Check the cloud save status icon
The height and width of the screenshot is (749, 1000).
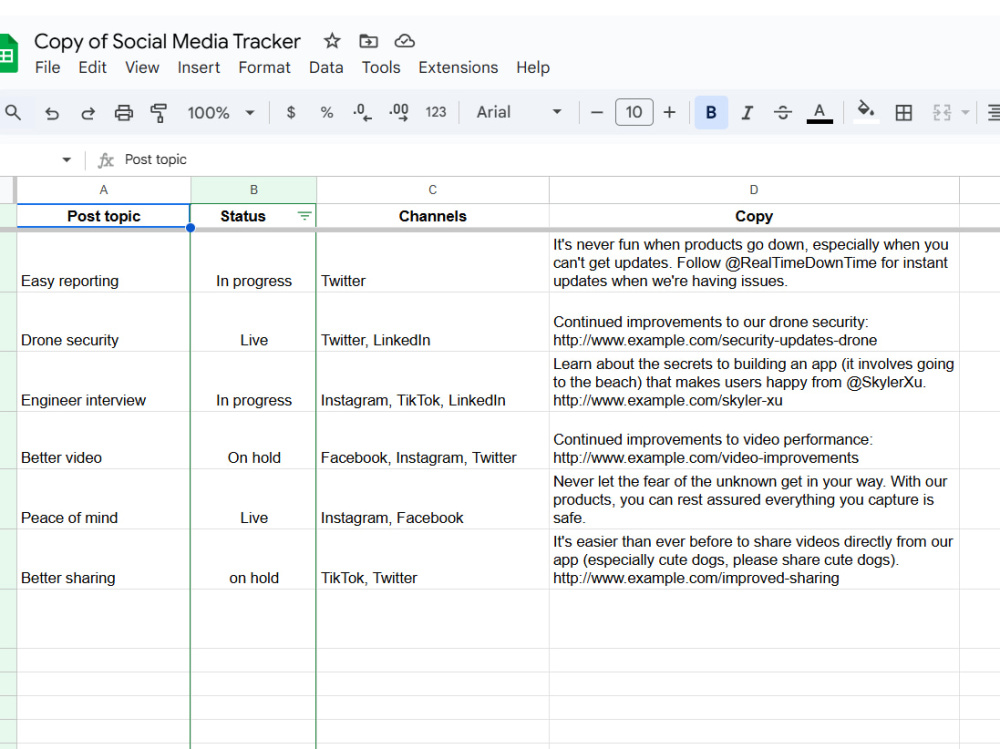coord(404,41)
